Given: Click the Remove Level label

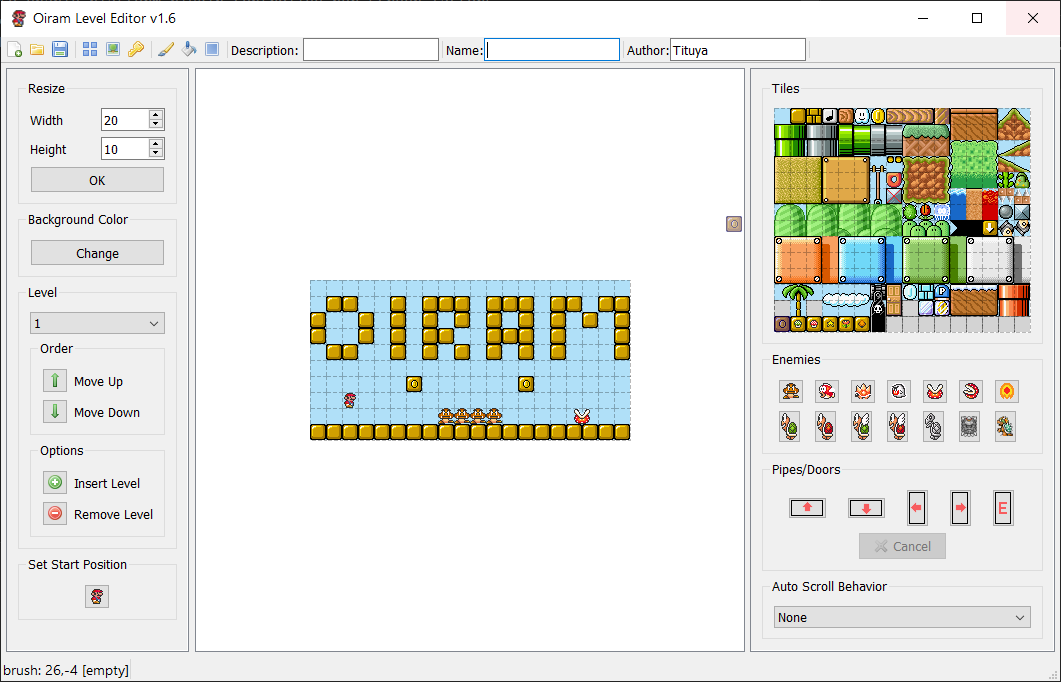Looking at the screenshot, I should pos(114,515).
